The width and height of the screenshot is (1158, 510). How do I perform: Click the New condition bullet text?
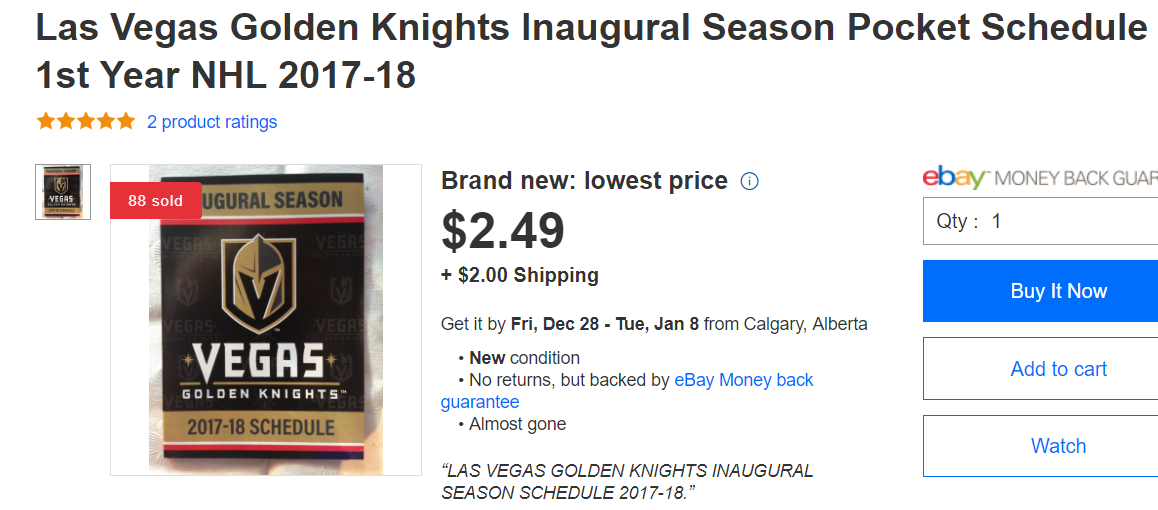click(x=524, y=358)
